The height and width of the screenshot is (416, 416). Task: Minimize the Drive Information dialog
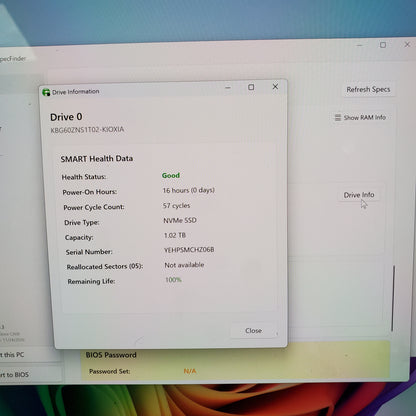pyautogui.click(x=228, y=88)
